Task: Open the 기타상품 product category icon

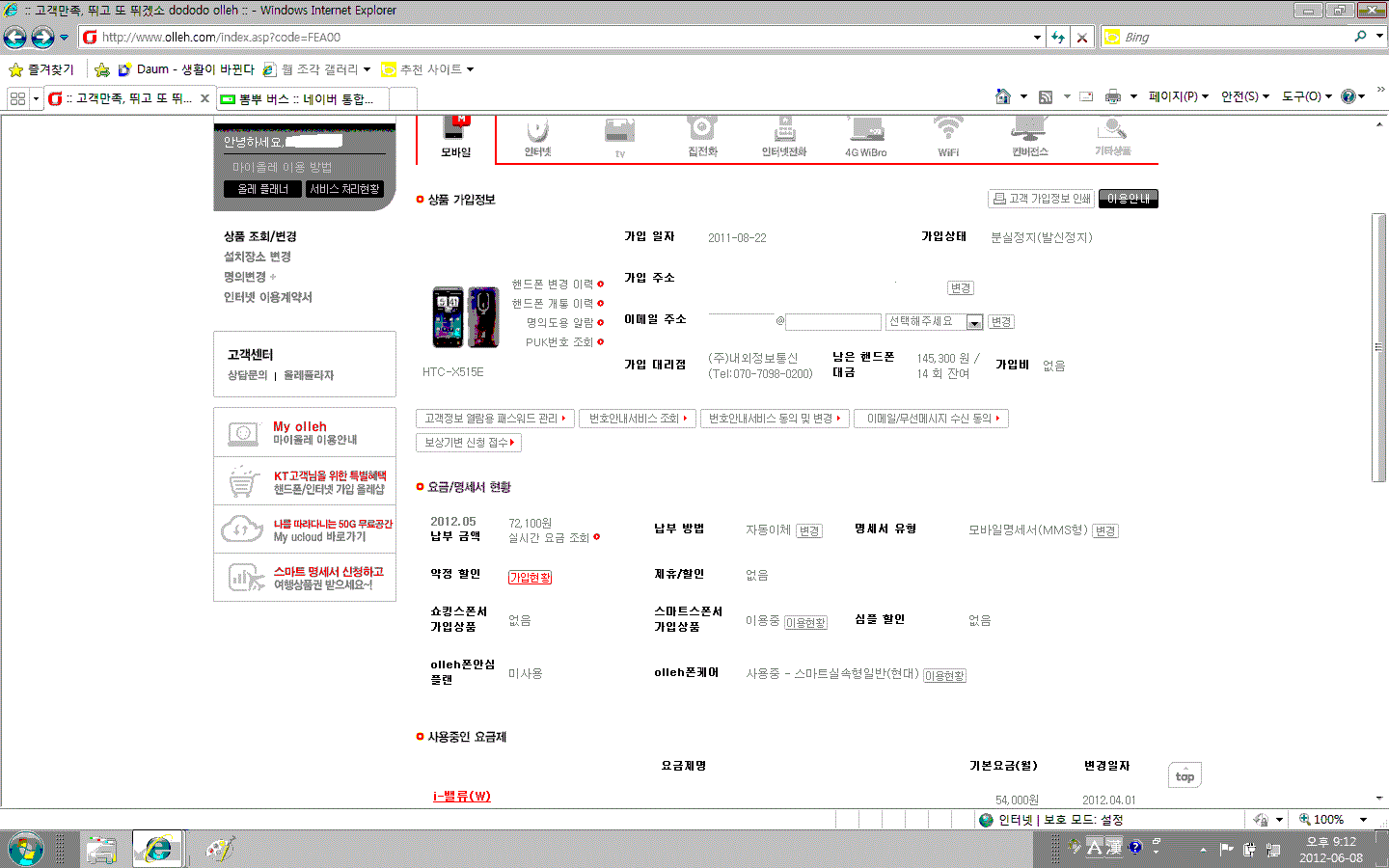Action: click(x=1112, y=136)
